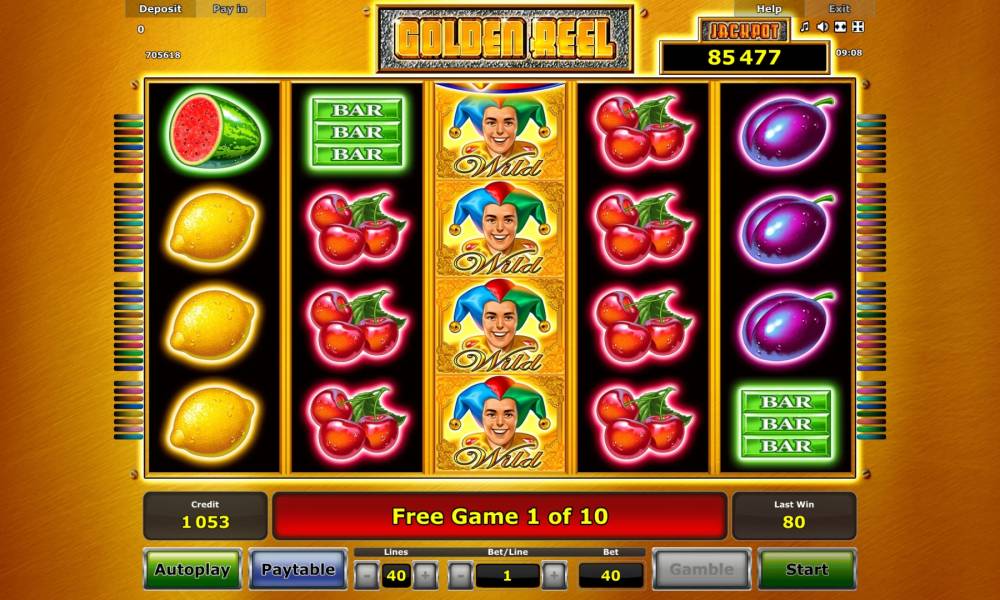
Task: Toggle the widescreen view icon
Action: point(841,27)
